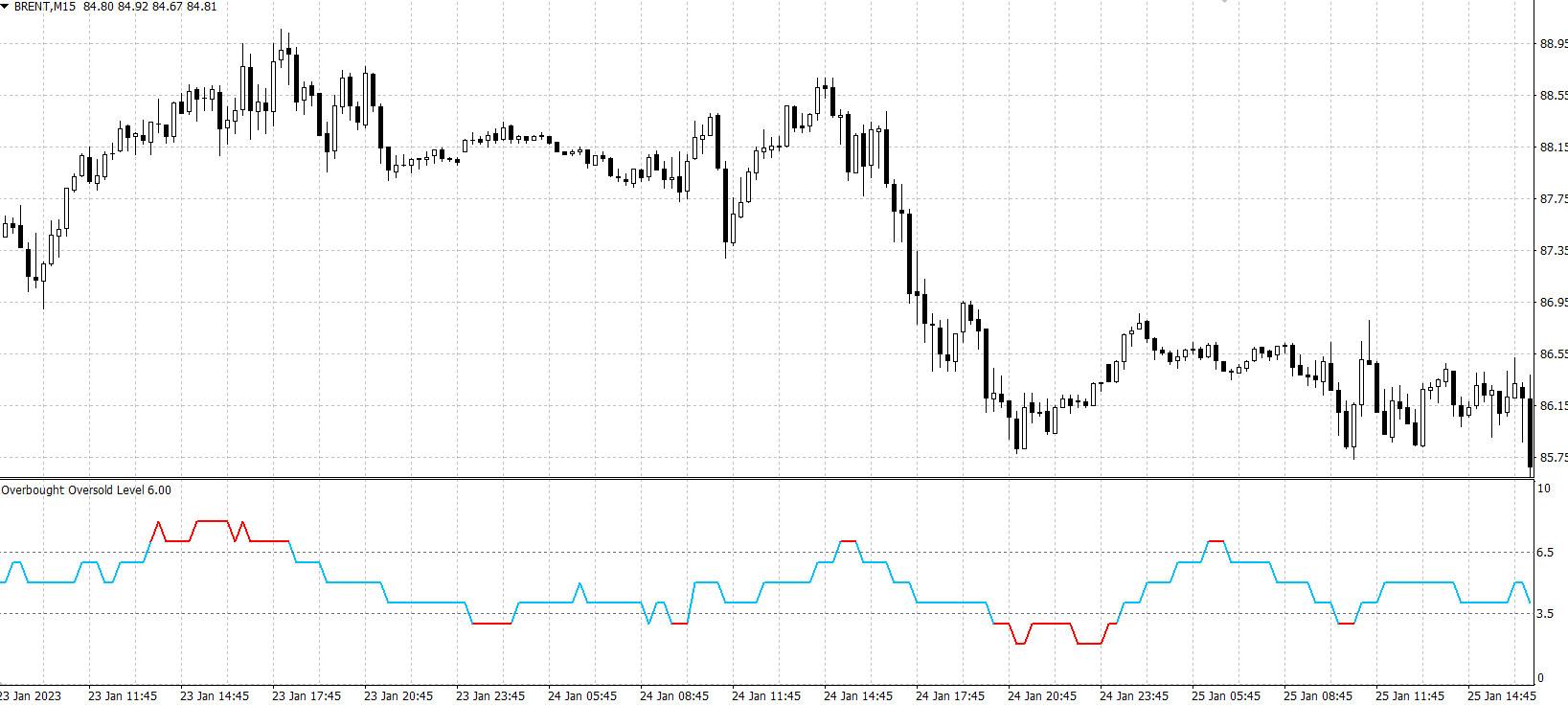This screenshot has width=1568, height=705.
Task: Click the 24 Jan 05:45 time label
Action: [582, 696]
